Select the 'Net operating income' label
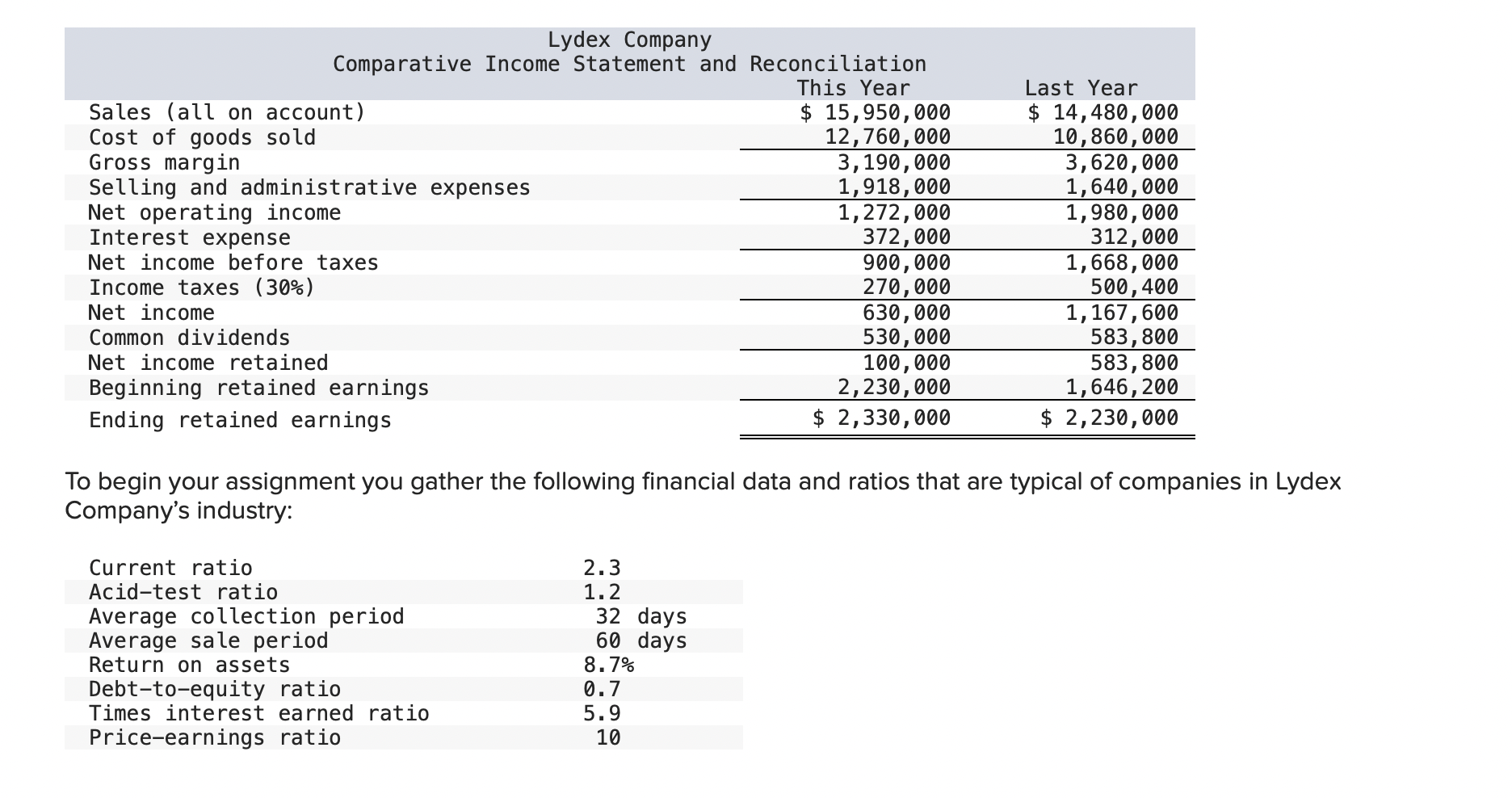 click(215, 212)
